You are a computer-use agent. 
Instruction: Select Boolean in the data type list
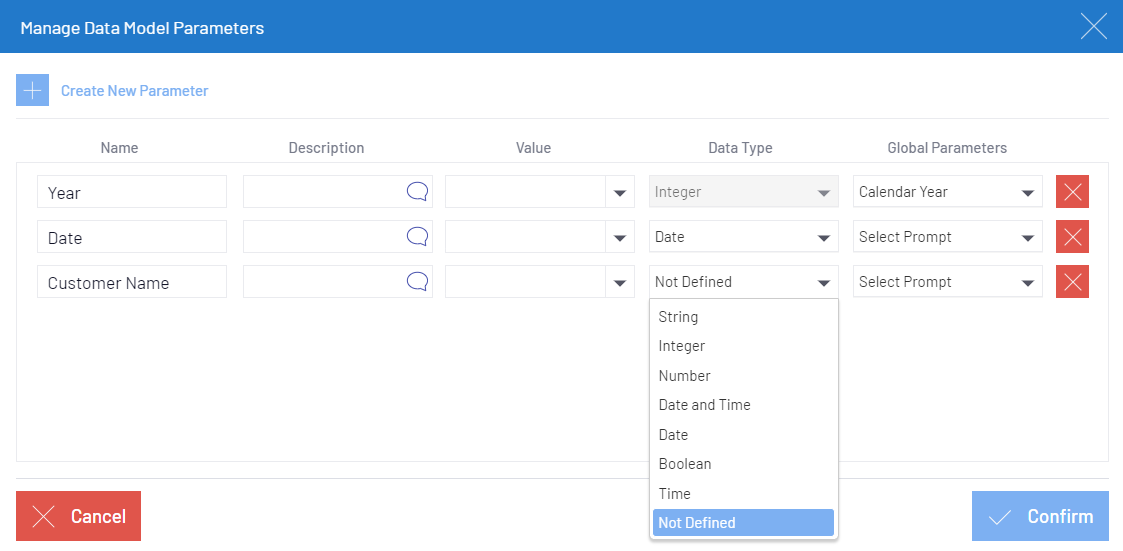(x=684, y=464)
